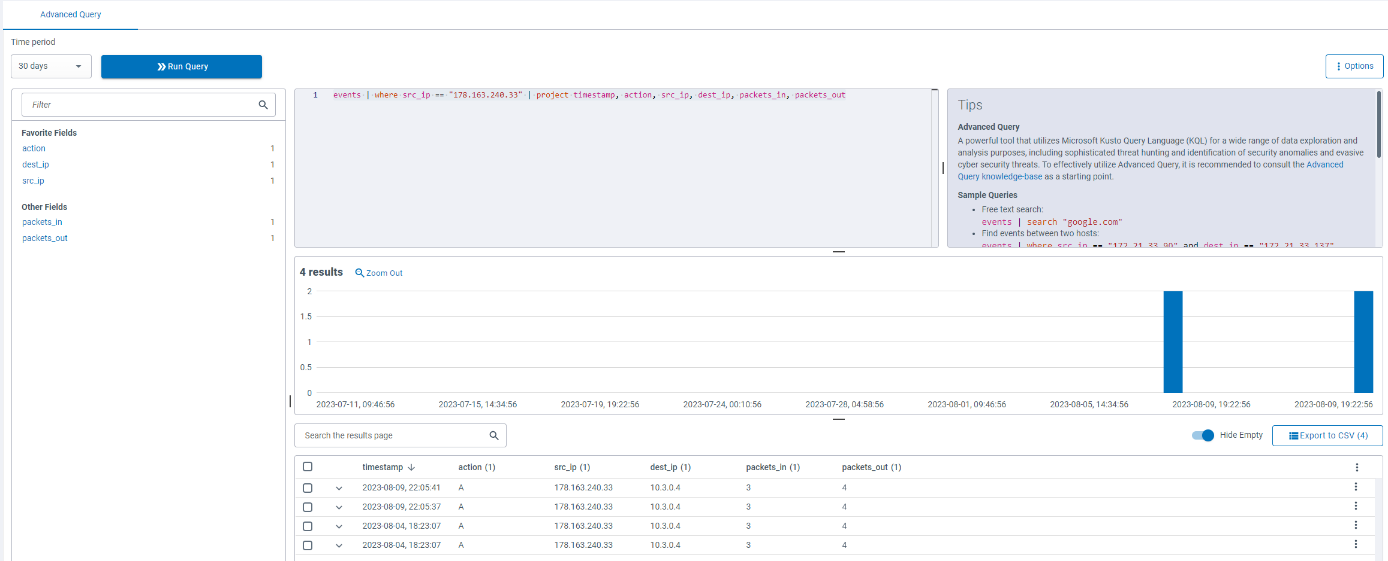
Task: Click the Filter fields input box
Action: 139,104
